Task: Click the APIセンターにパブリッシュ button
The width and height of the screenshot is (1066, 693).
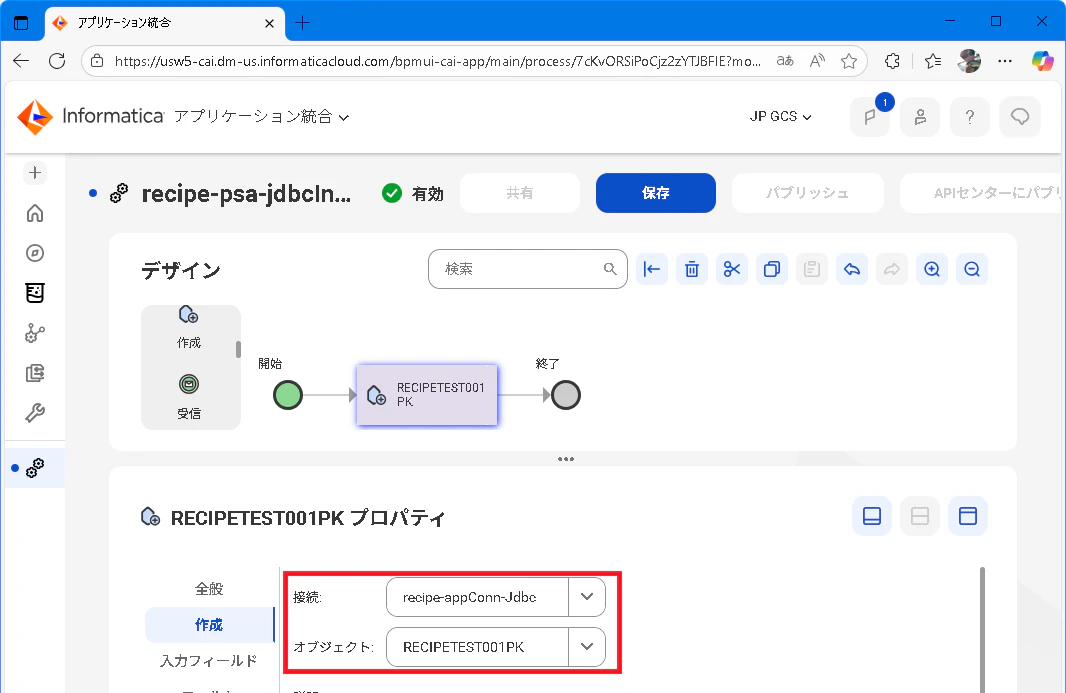Action: (983, 193)
